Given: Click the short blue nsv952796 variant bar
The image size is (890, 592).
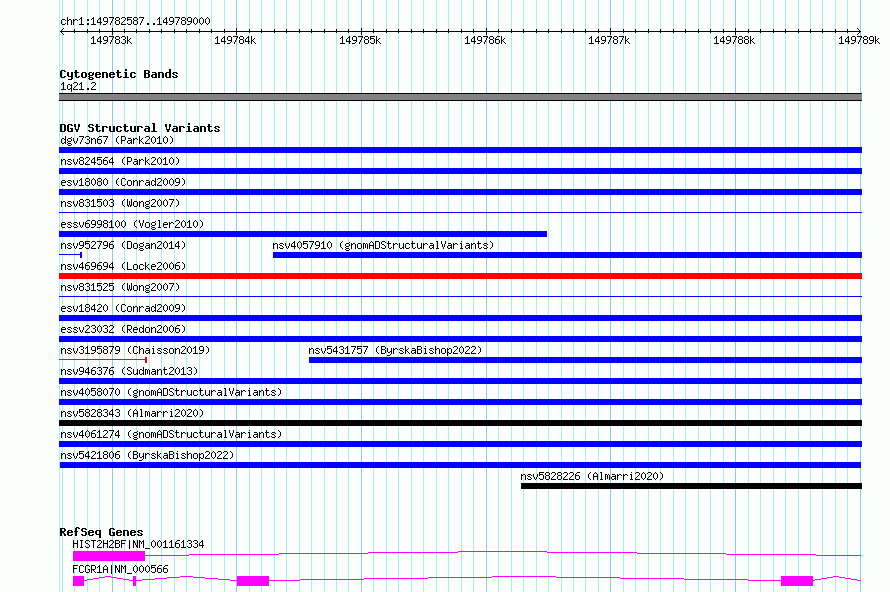Looking at the screenshot, I should 70,255.
